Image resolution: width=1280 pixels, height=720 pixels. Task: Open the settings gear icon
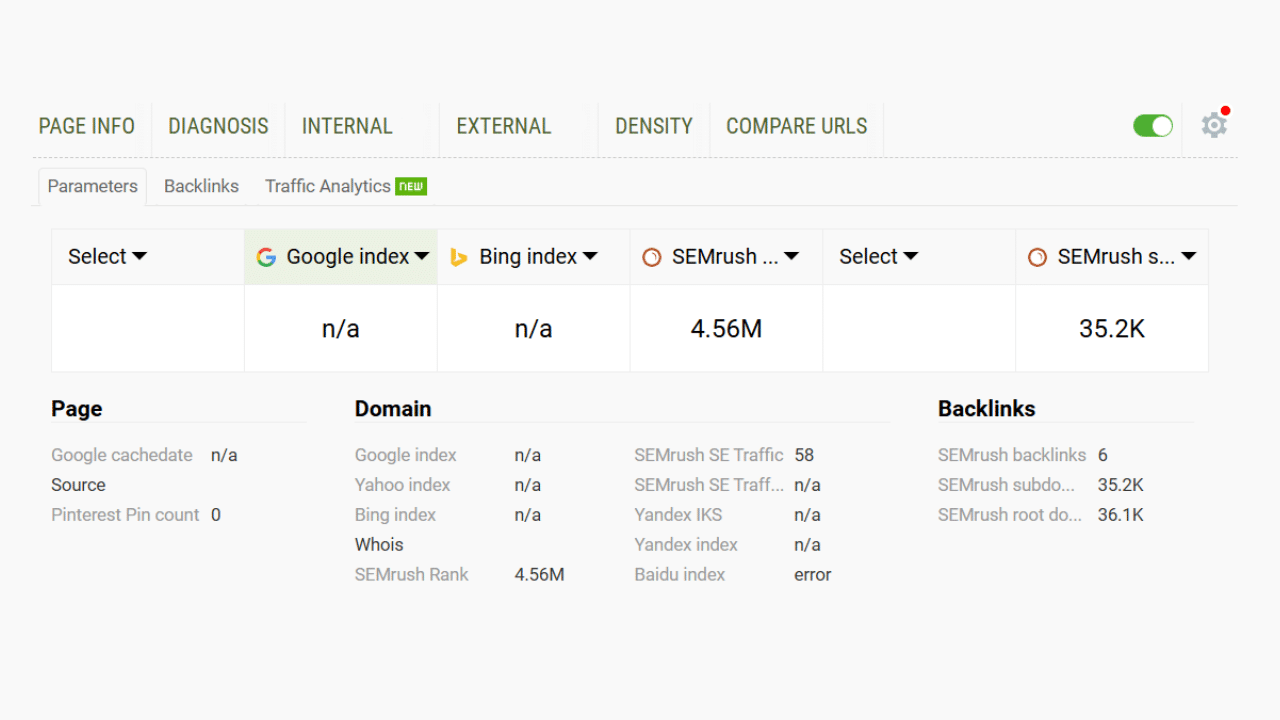pos(1214,126)
